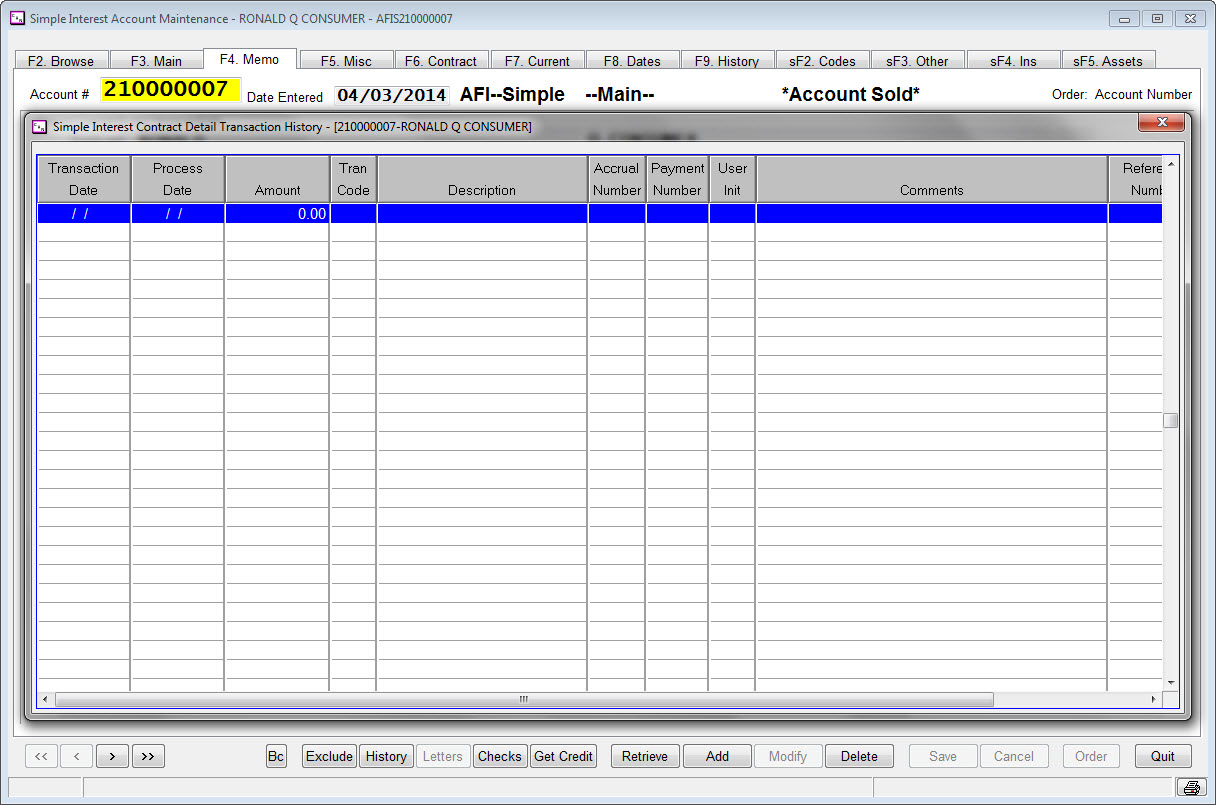Click the Bc button near the navigation arrows

pyautogui.click(x=276, y=756)
